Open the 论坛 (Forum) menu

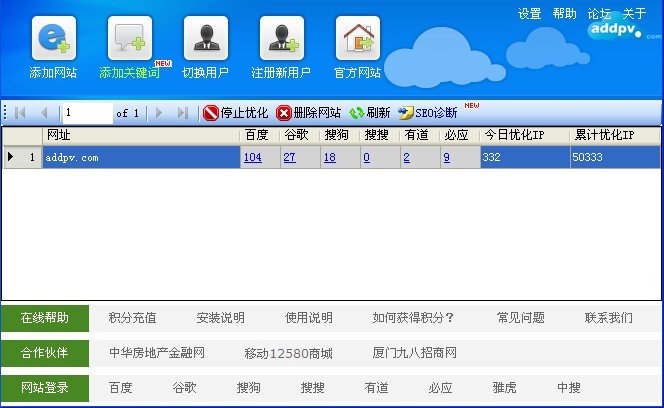point(599,14)
